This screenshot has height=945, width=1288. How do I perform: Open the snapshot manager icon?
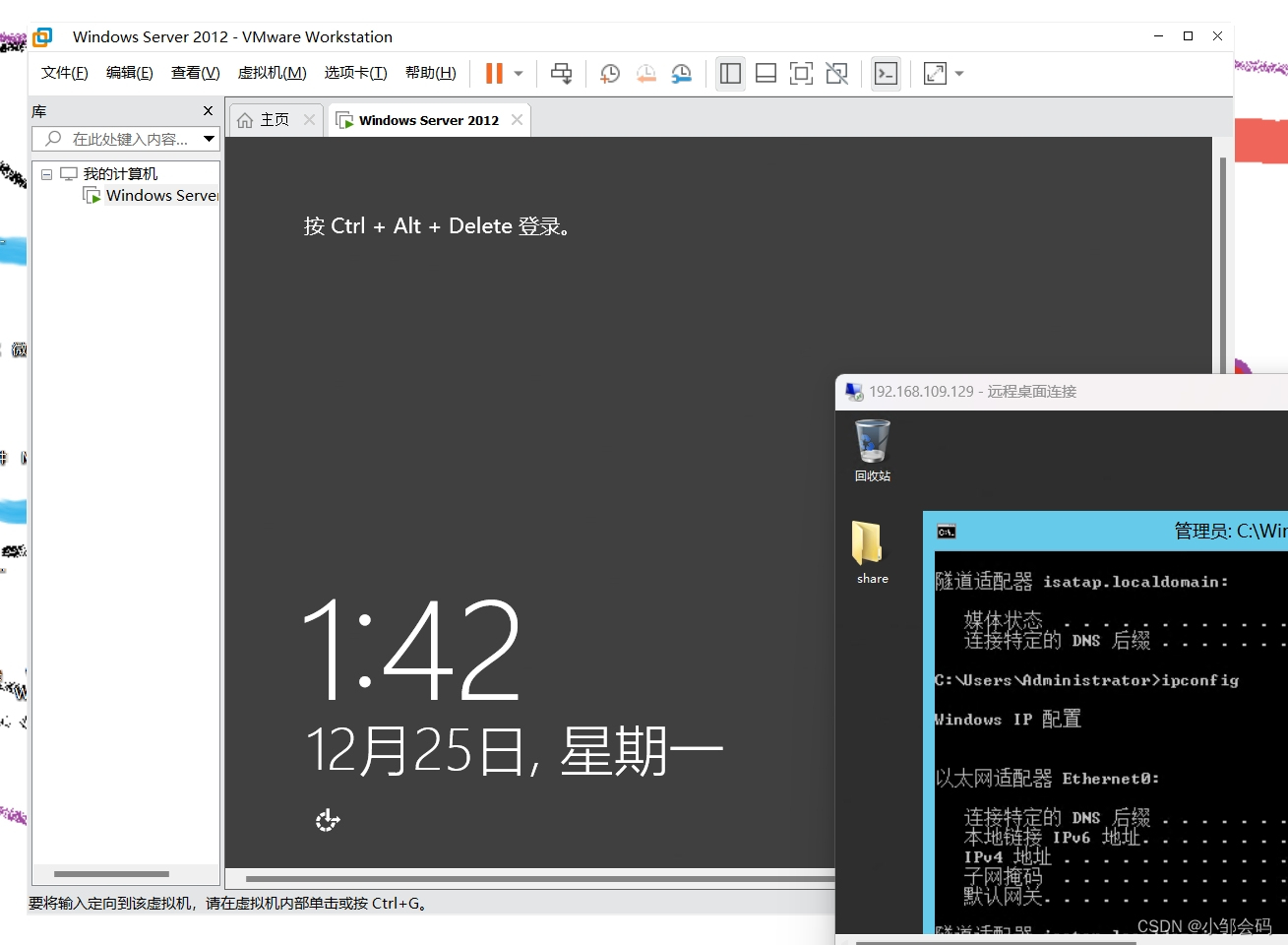(681, 73)
